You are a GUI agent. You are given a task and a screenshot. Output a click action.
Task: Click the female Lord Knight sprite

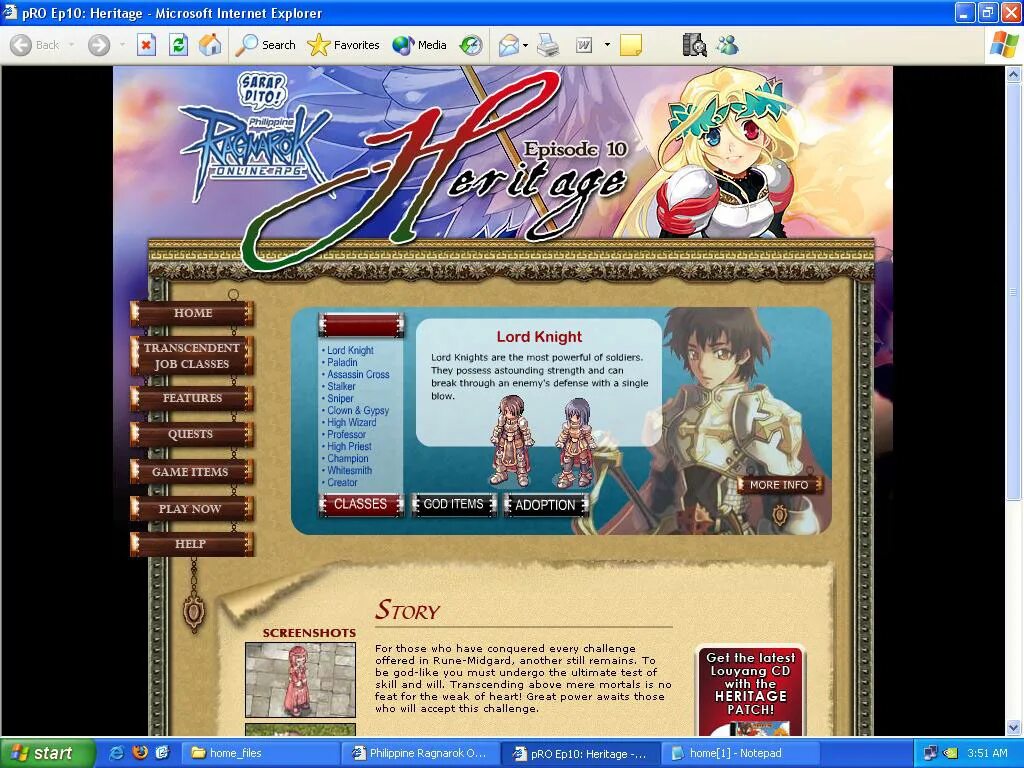click(575, 443)
